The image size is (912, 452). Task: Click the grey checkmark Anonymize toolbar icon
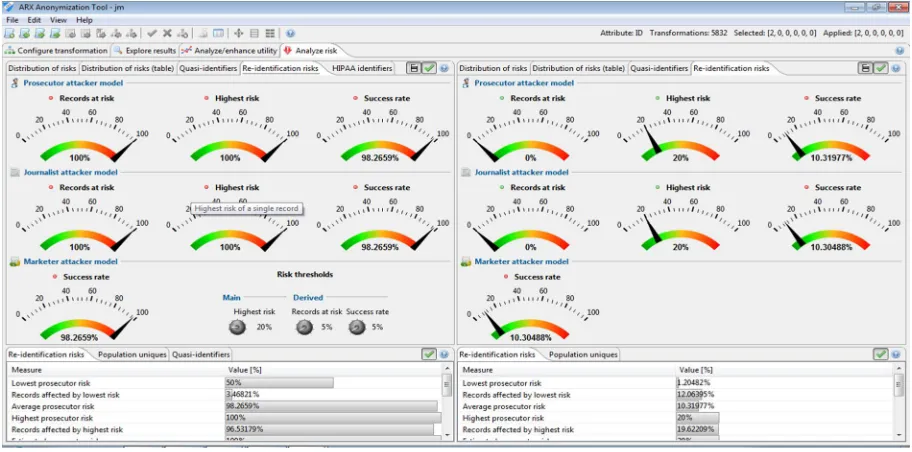click(152, 34)
